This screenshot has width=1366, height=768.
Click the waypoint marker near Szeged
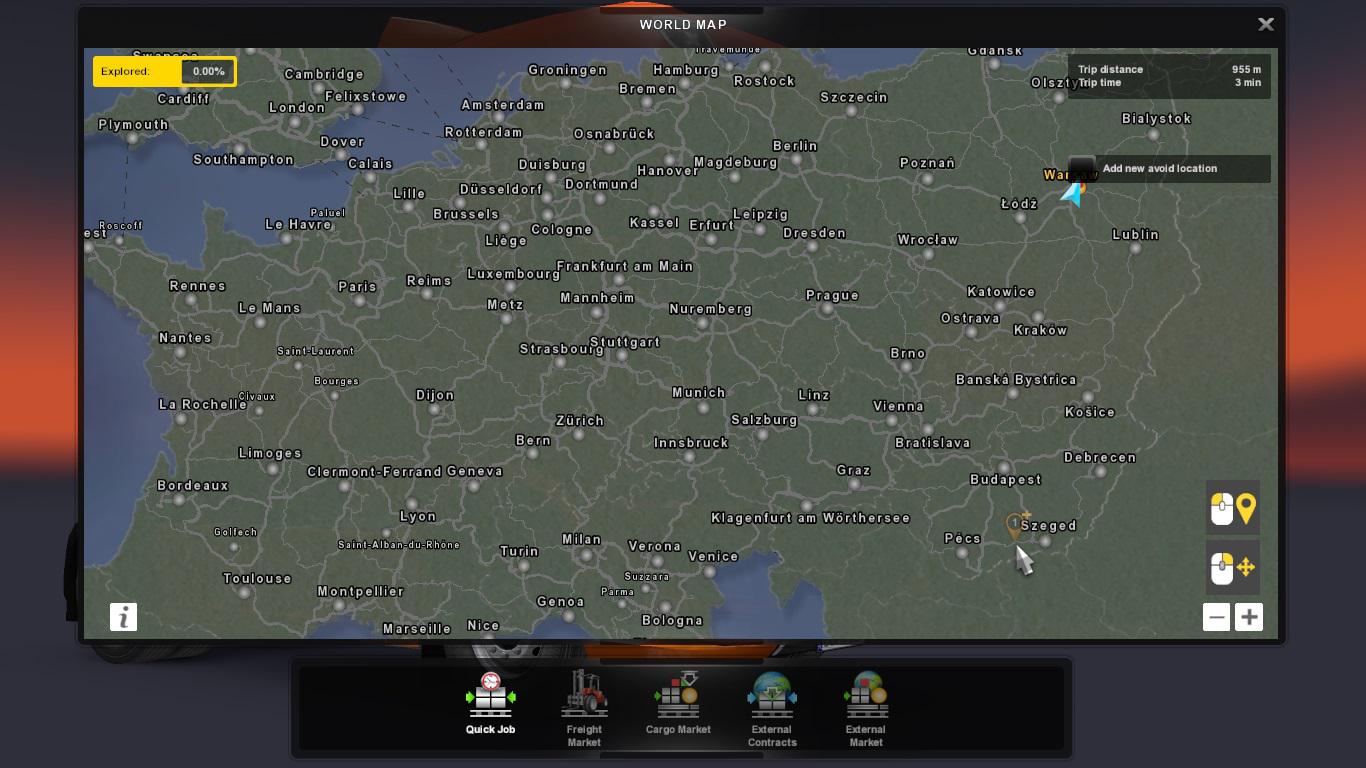tap(1015, 525)
